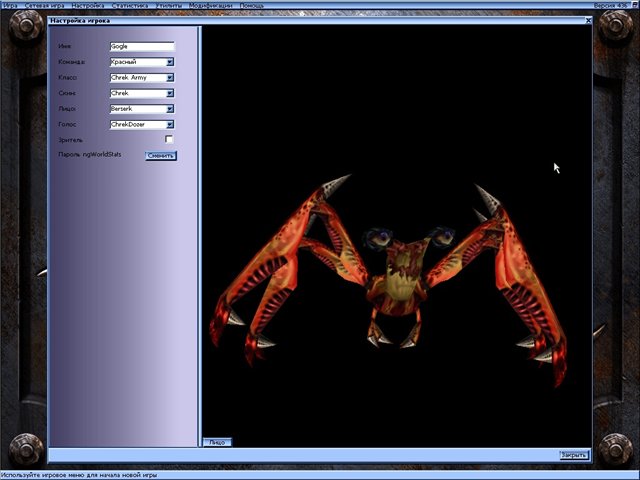Expand the Класс dropdown showing Chrek Army
The image size is (640, 480).
pos(170,77)
